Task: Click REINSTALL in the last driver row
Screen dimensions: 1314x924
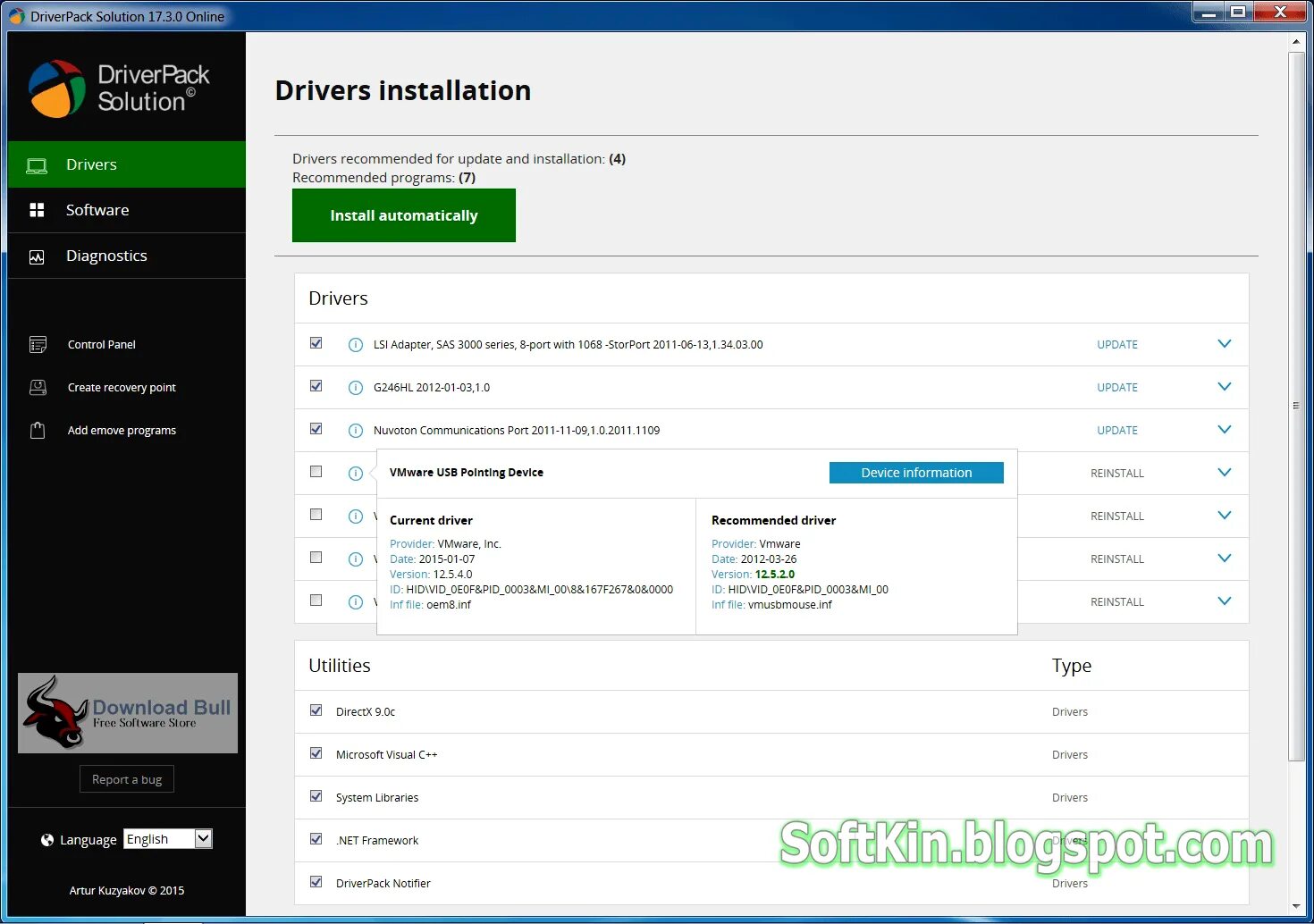Action: pos(1117,602)
